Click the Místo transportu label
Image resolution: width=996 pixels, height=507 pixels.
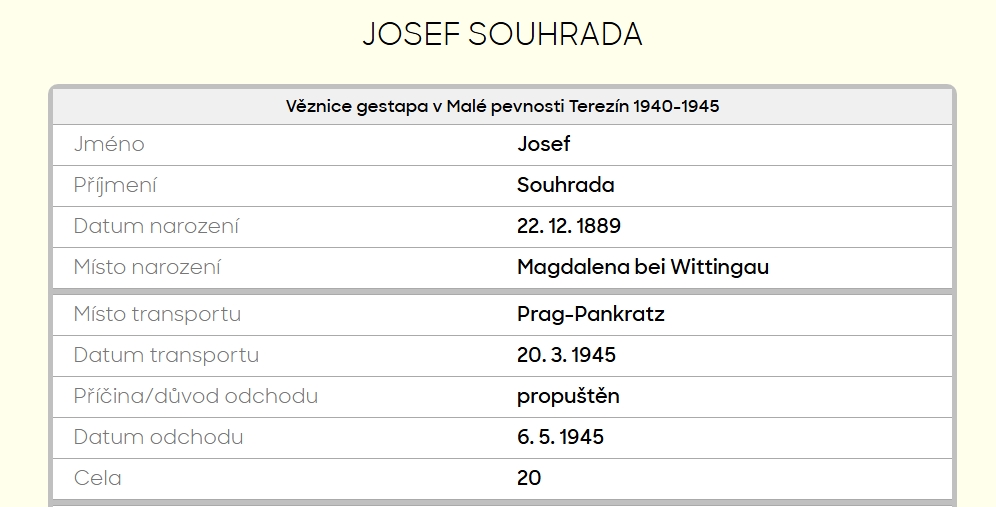point(157,314)
